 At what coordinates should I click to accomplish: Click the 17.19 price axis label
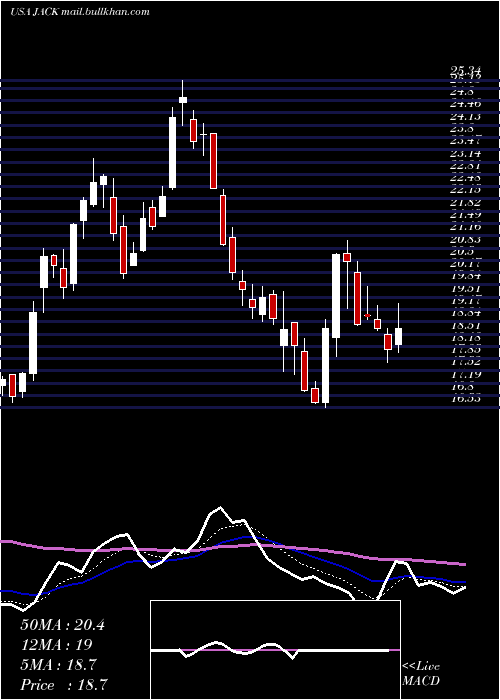(x=465, y=375)
